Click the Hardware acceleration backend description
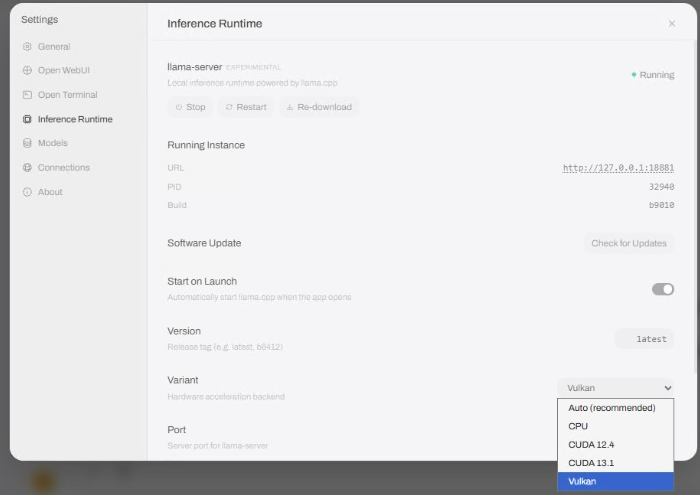The image size is (700, 495). pos(226,397)
